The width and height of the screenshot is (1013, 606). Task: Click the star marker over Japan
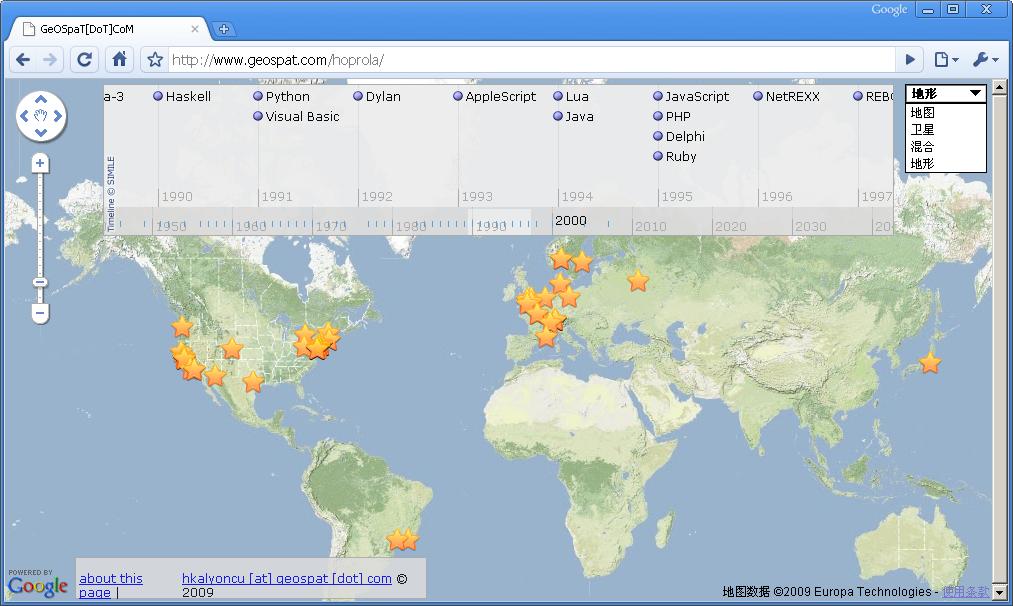pos(930,363)
